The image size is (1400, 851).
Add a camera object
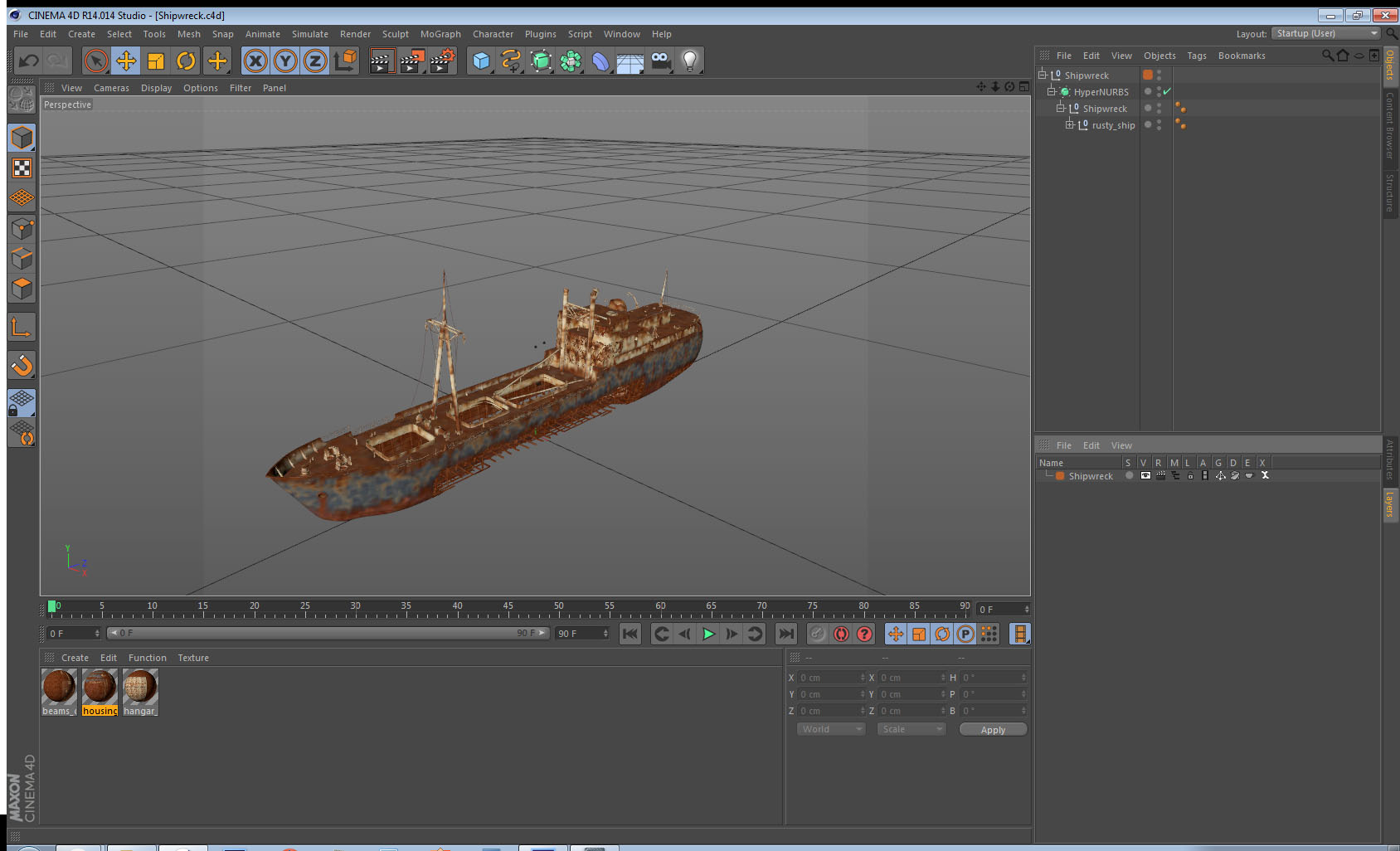(660, 61)
